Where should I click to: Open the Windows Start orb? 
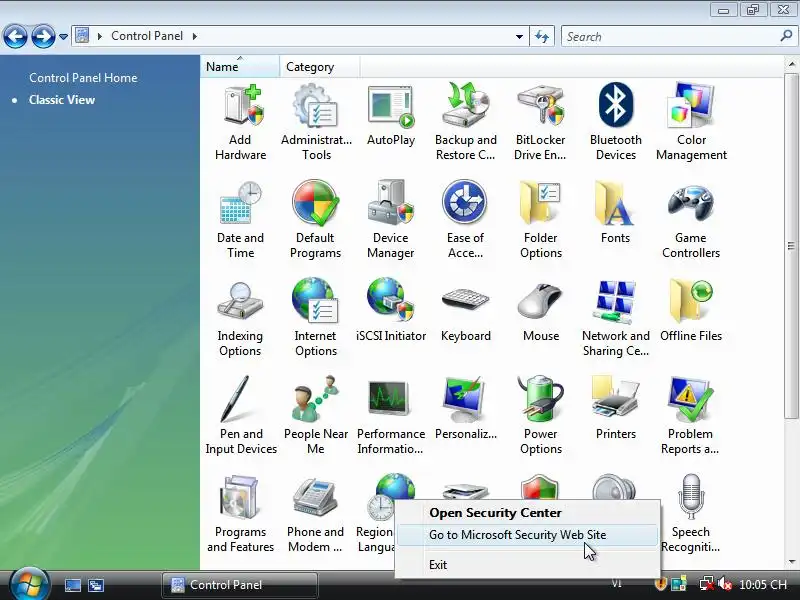pos(29,584)
